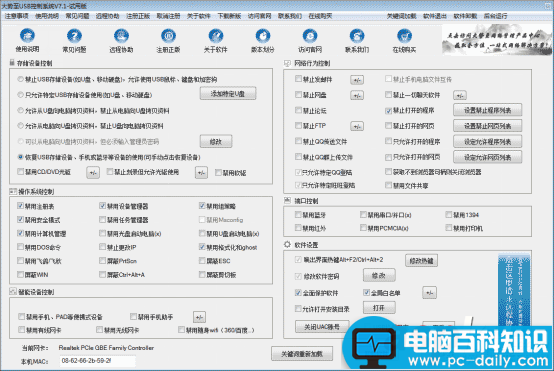This screenshot has height=371, width=554.
Task: Open 注意事项 in the menu bar
Action: (17, 16)
